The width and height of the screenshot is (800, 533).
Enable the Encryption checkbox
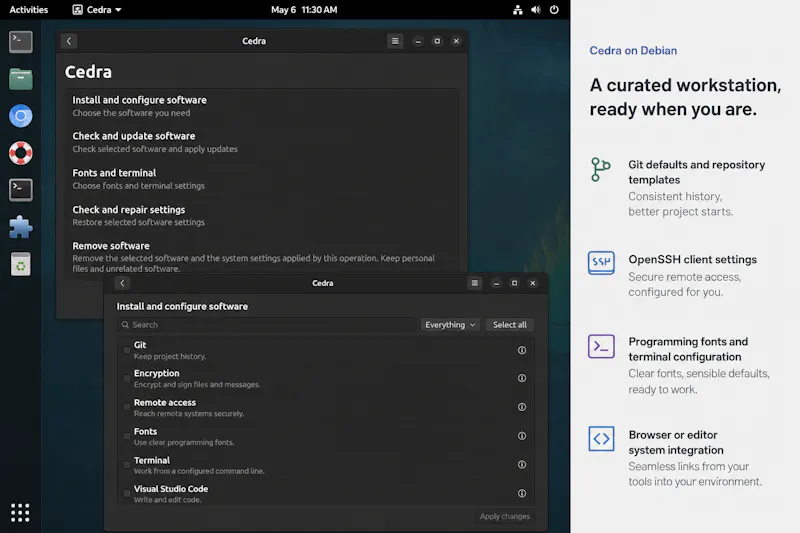tap(127, 378)
